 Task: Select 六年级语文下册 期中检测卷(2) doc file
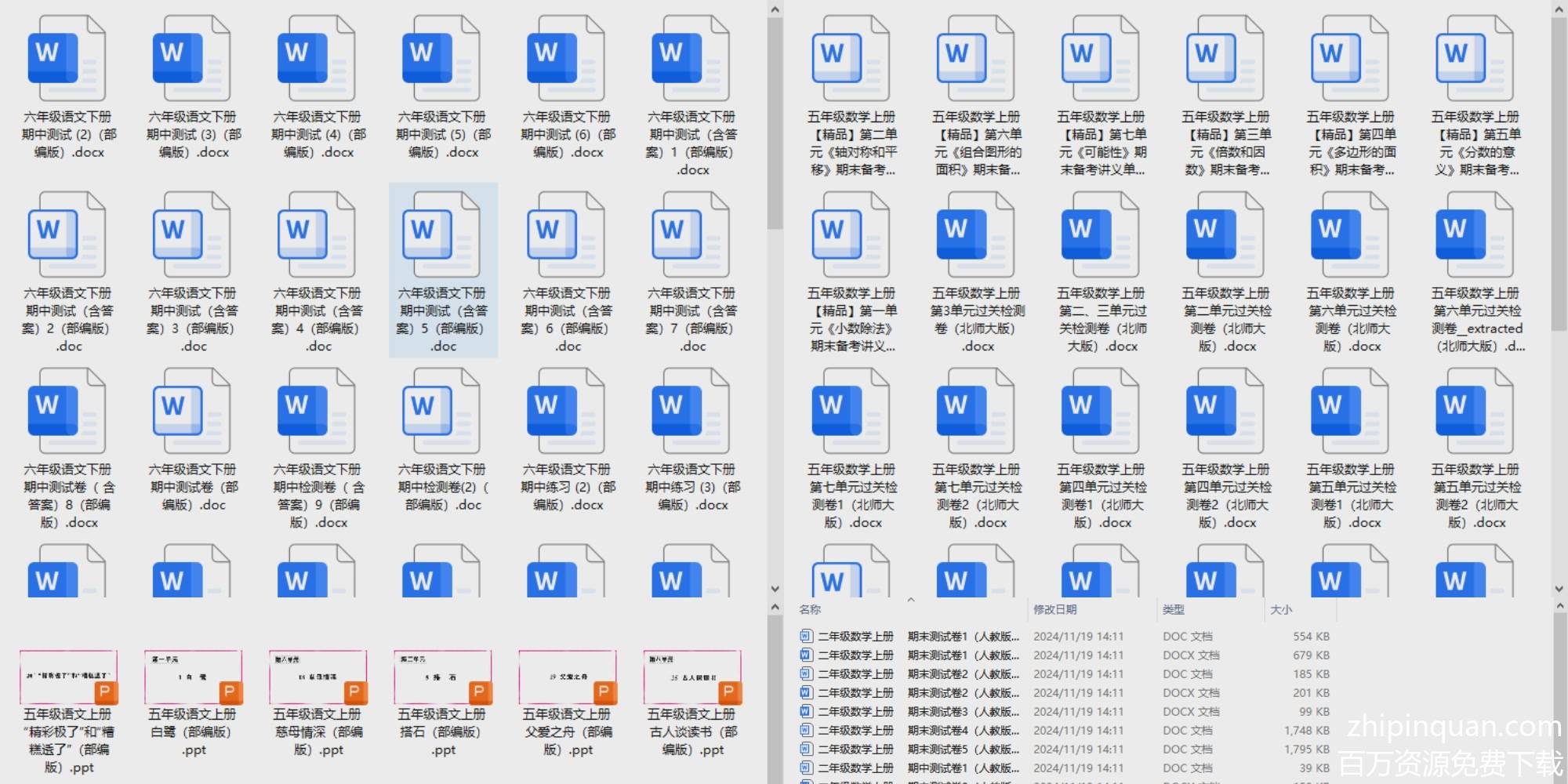click(x=442, y=412)
